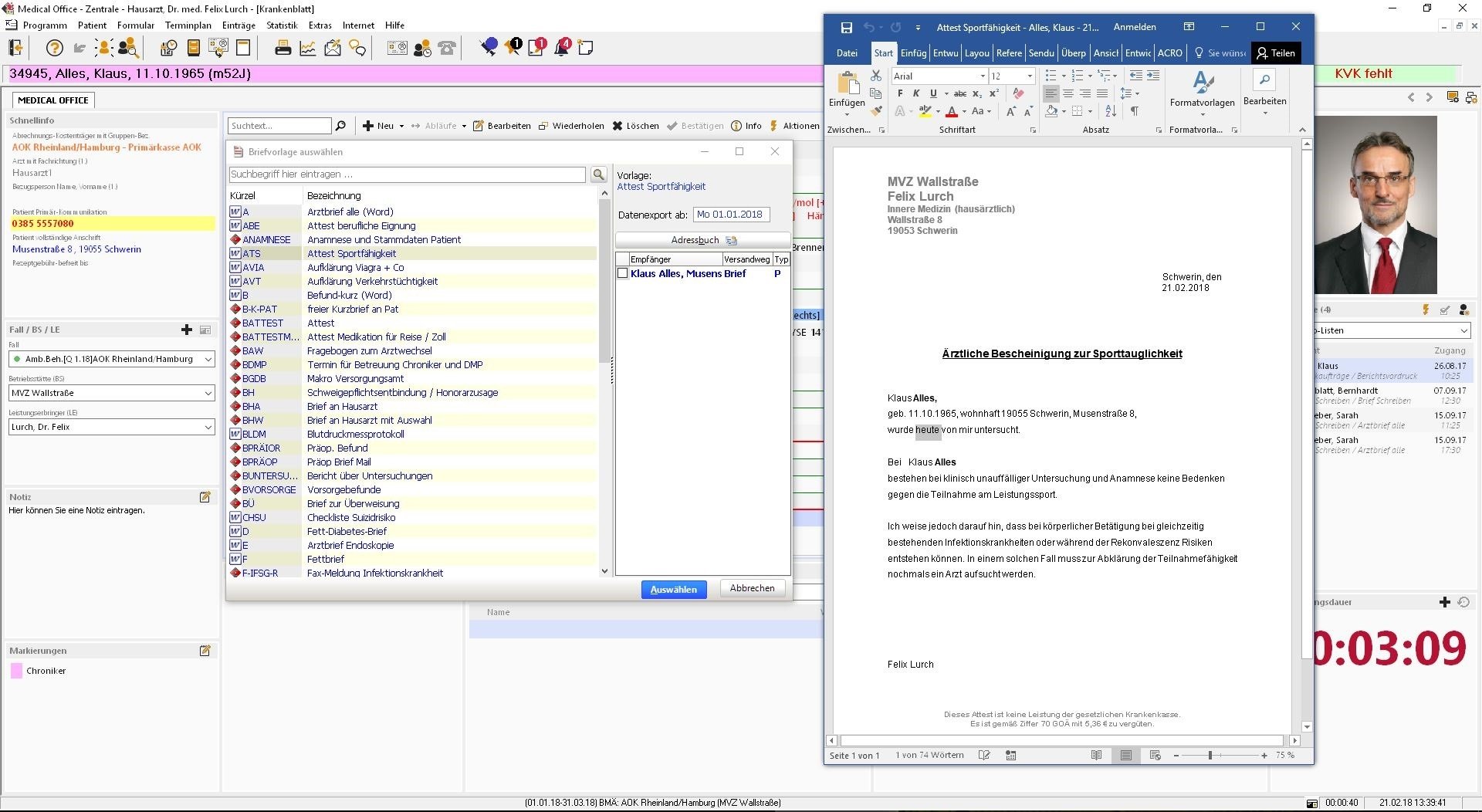Toggle bold (F) formatting in Word

tap(900, 93)
